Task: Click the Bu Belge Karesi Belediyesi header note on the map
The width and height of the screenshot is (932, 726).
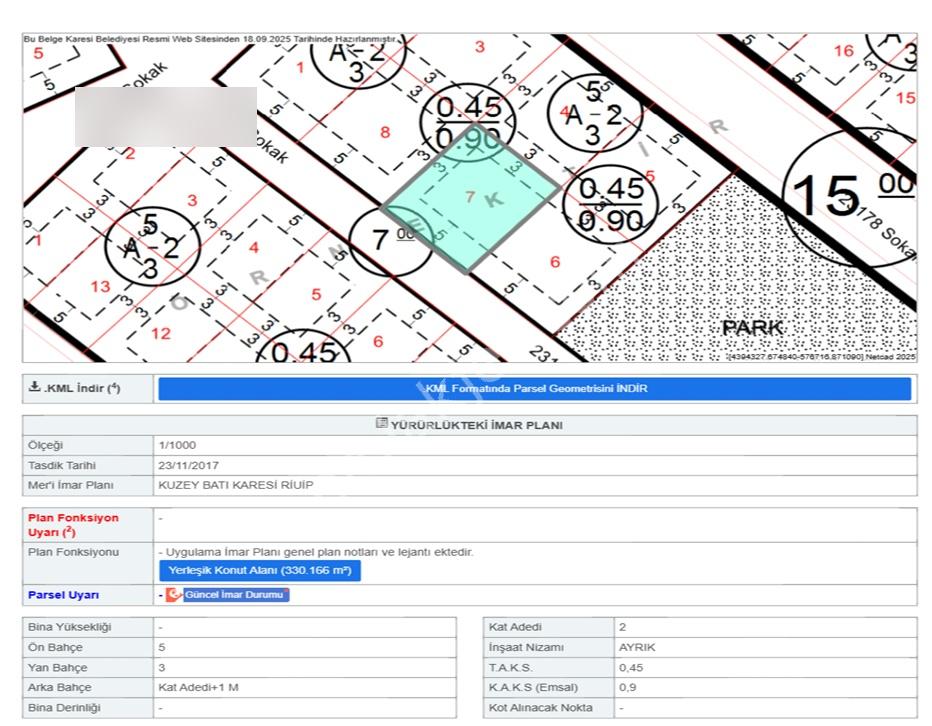Action: pos(209,39)
